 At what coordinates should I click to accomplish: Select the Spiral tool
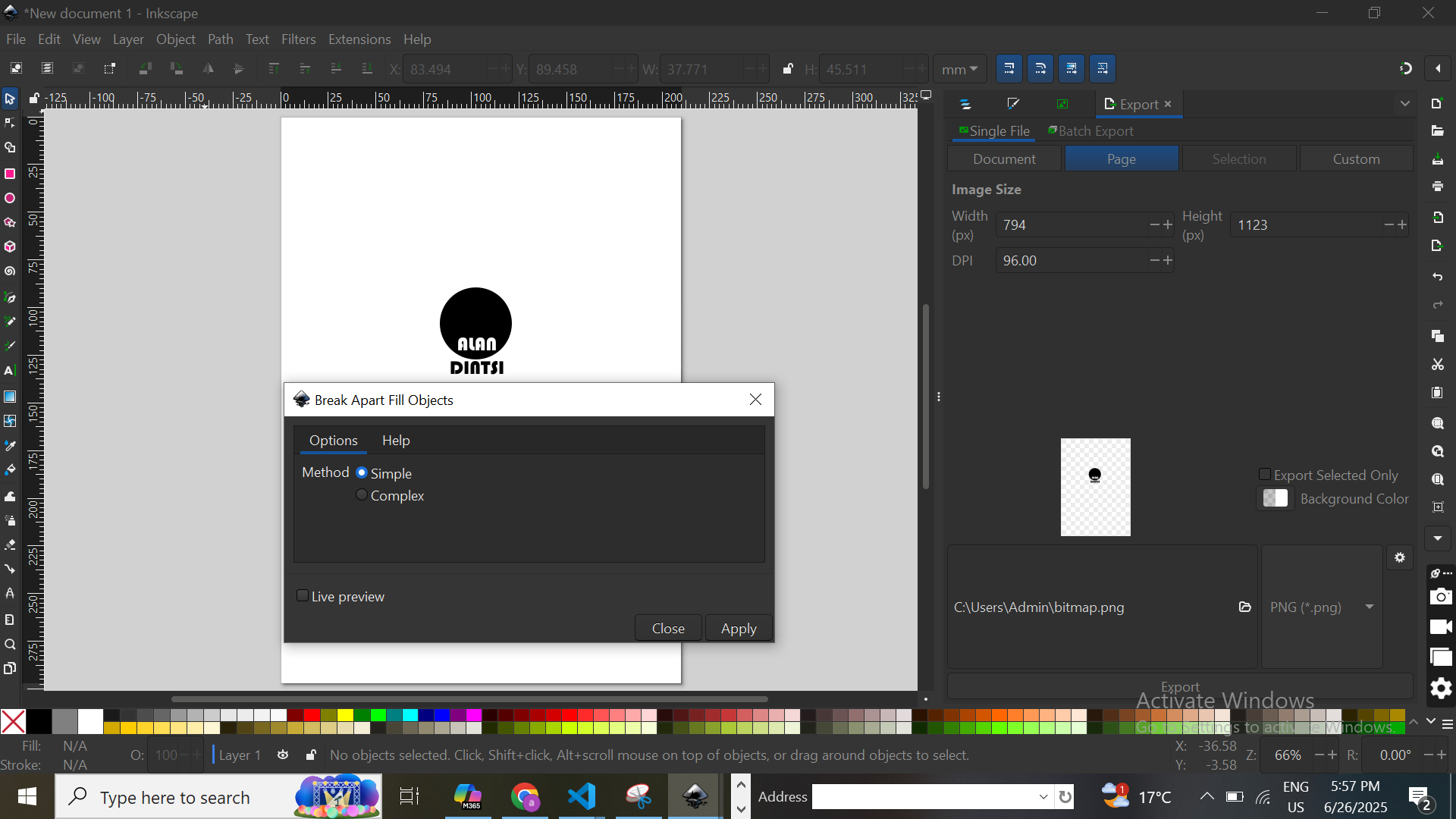coord(10,271)
